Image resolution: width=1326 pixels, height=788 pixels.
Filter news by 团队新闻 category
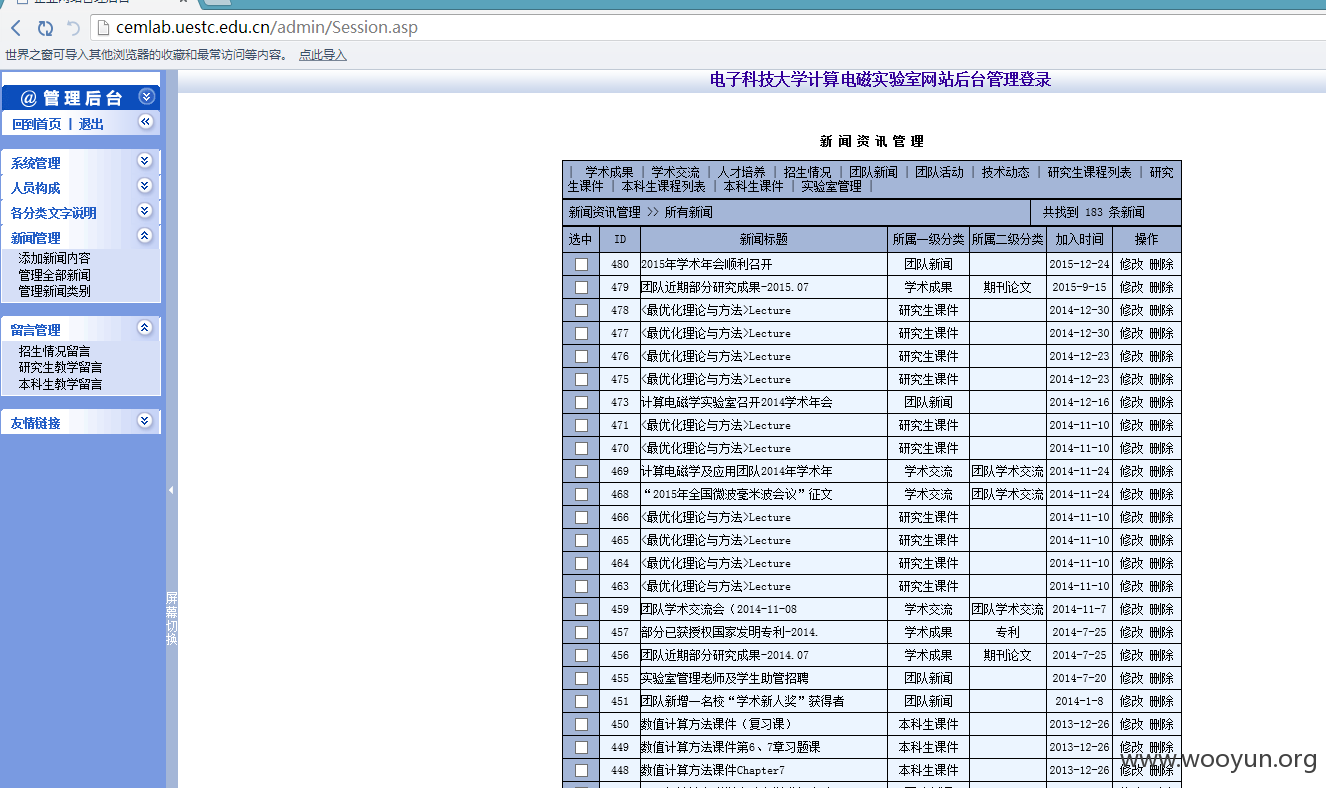click(873, 172)
